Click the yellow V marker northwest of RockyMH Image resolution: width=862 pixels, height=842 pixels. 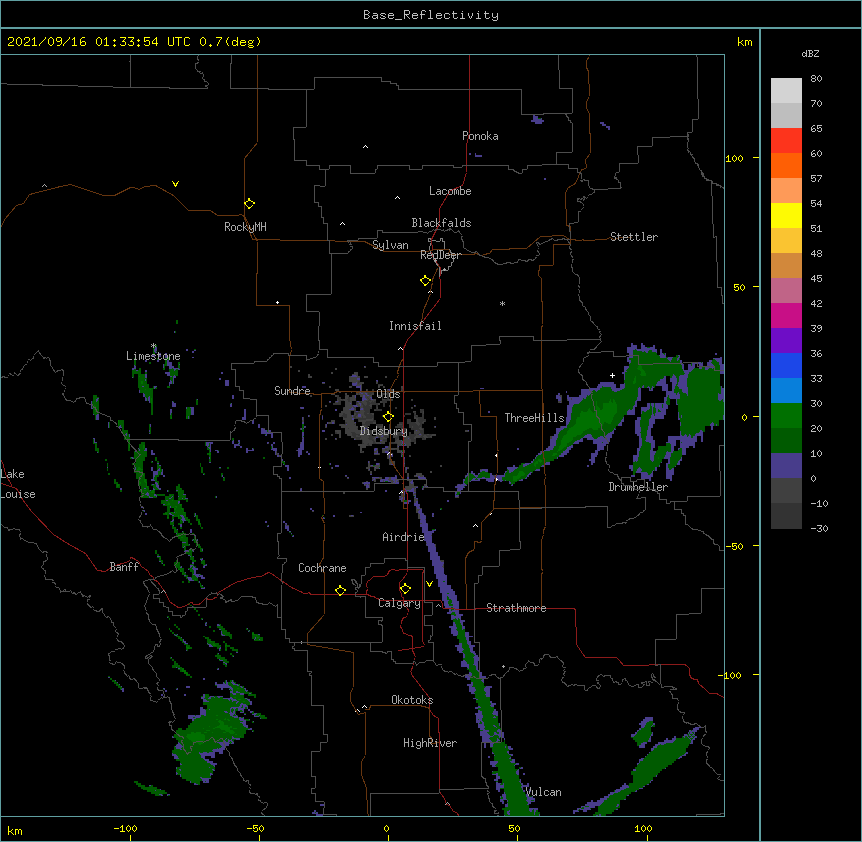pyautogui.click(x=175, y=184)
